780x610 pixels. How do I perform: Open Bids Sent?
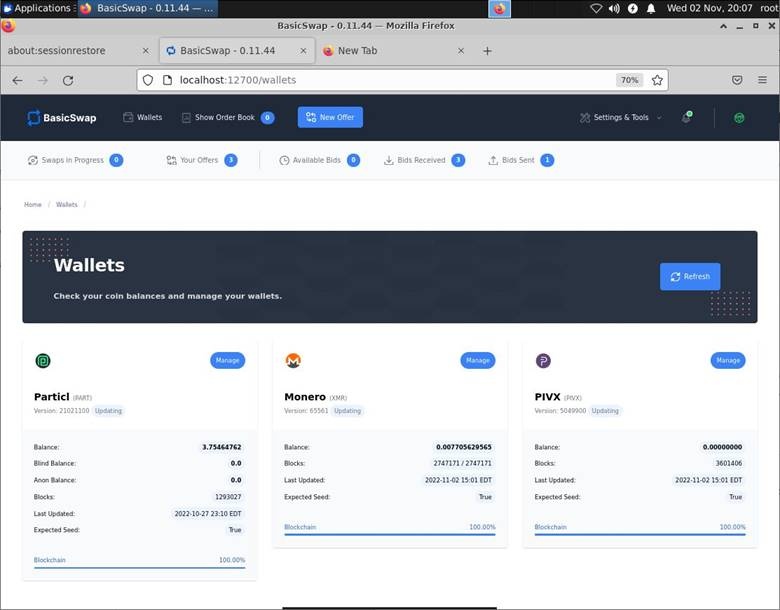pyautogui.click(x=521, y=160)
